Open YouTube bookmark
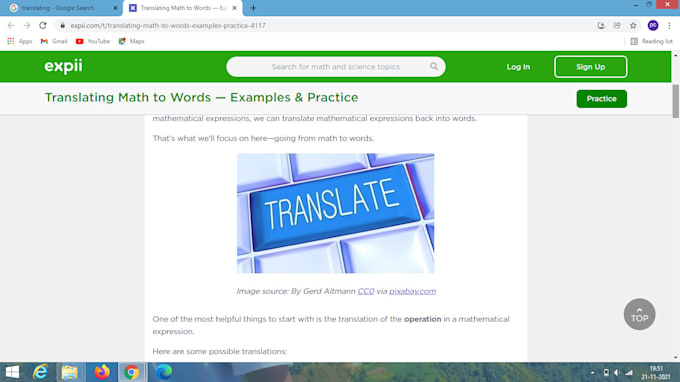The width and height of the screenshot is (680, 382). 92,41
